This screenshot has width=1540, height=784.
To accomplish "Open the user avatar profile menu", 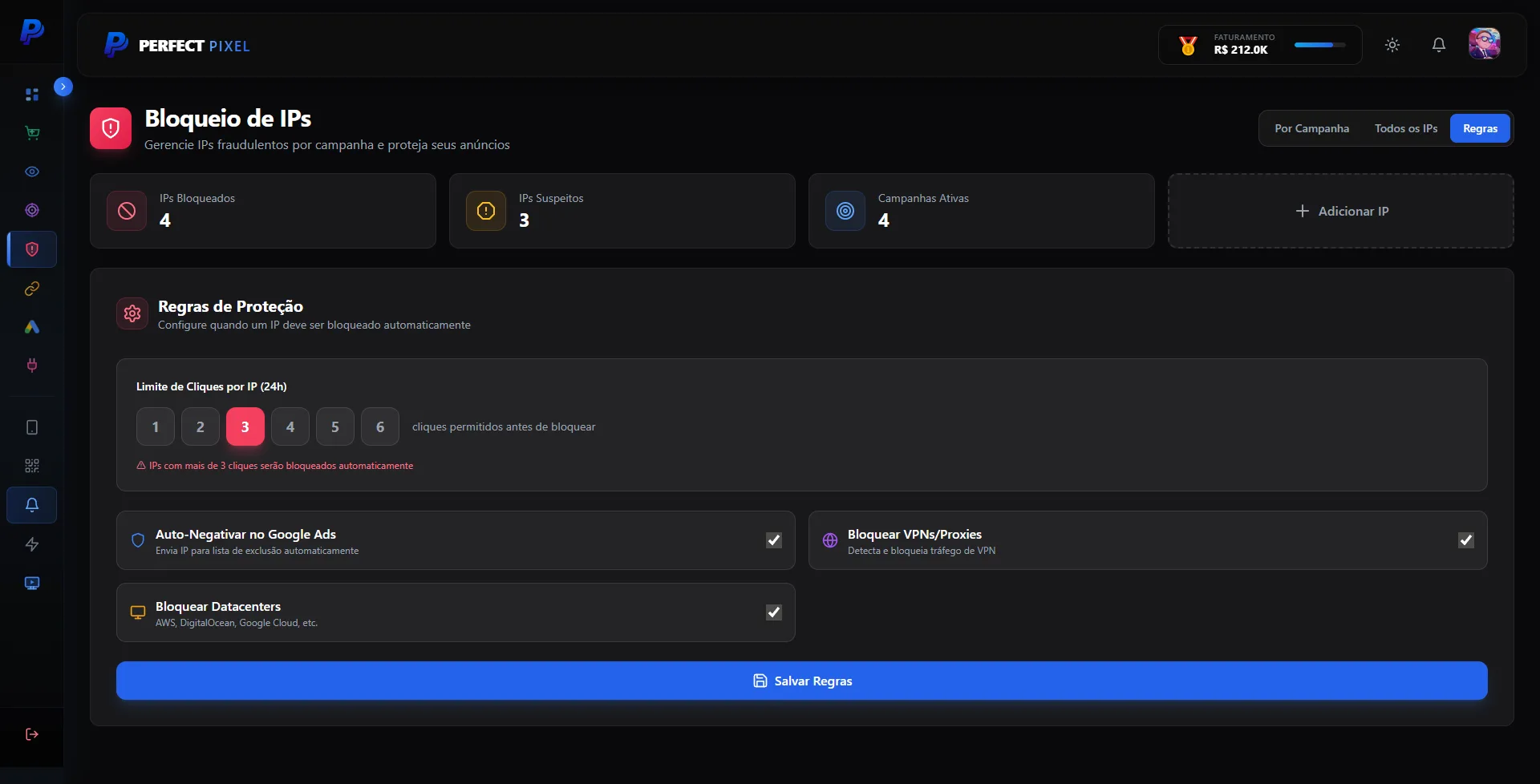I will [x=1484, y=44].
